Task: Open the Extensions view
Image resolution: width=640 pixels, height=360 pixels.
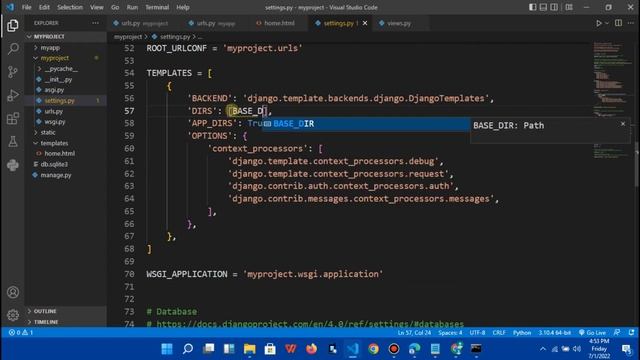Action: pos(13,119)
